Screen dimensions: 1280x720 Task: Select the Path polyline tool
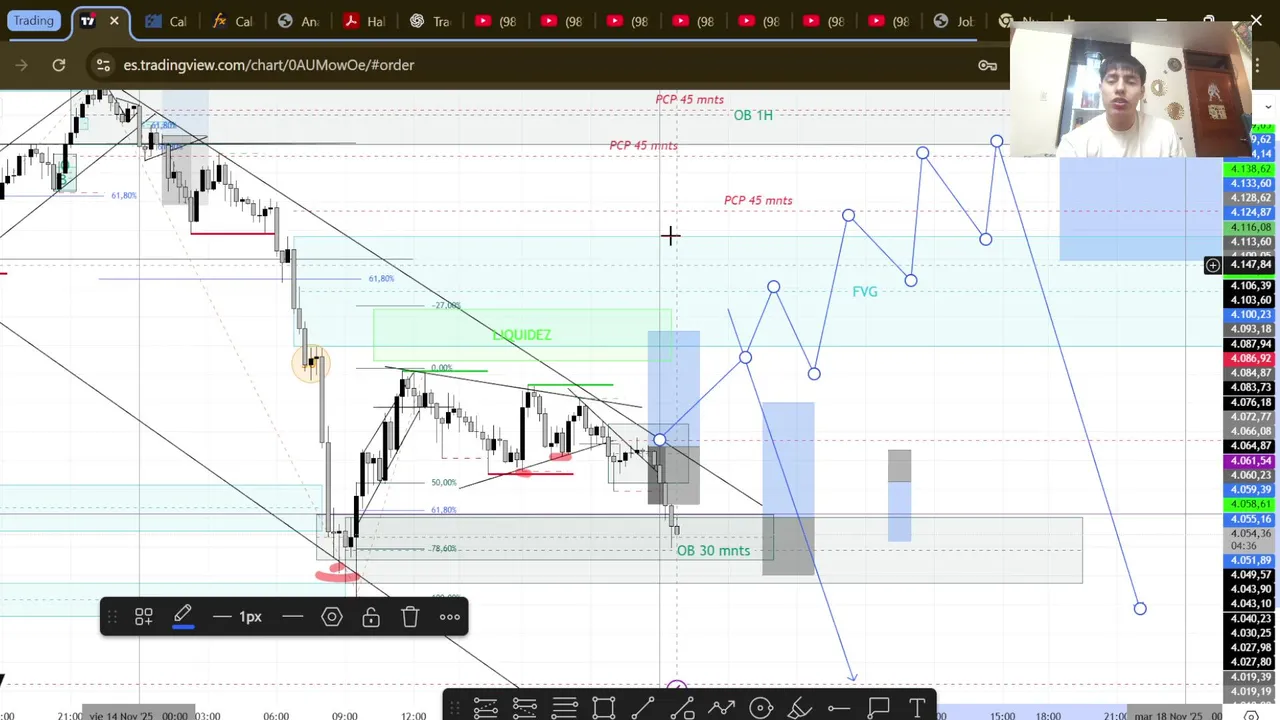(721, 708)
